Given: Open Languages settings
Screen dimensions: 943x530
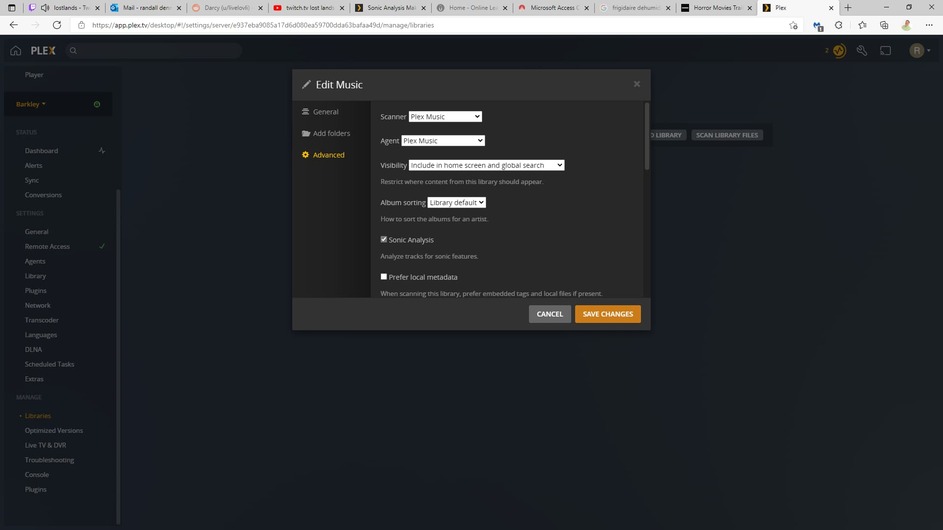Looking at the screenshot, I should (40, 335).
